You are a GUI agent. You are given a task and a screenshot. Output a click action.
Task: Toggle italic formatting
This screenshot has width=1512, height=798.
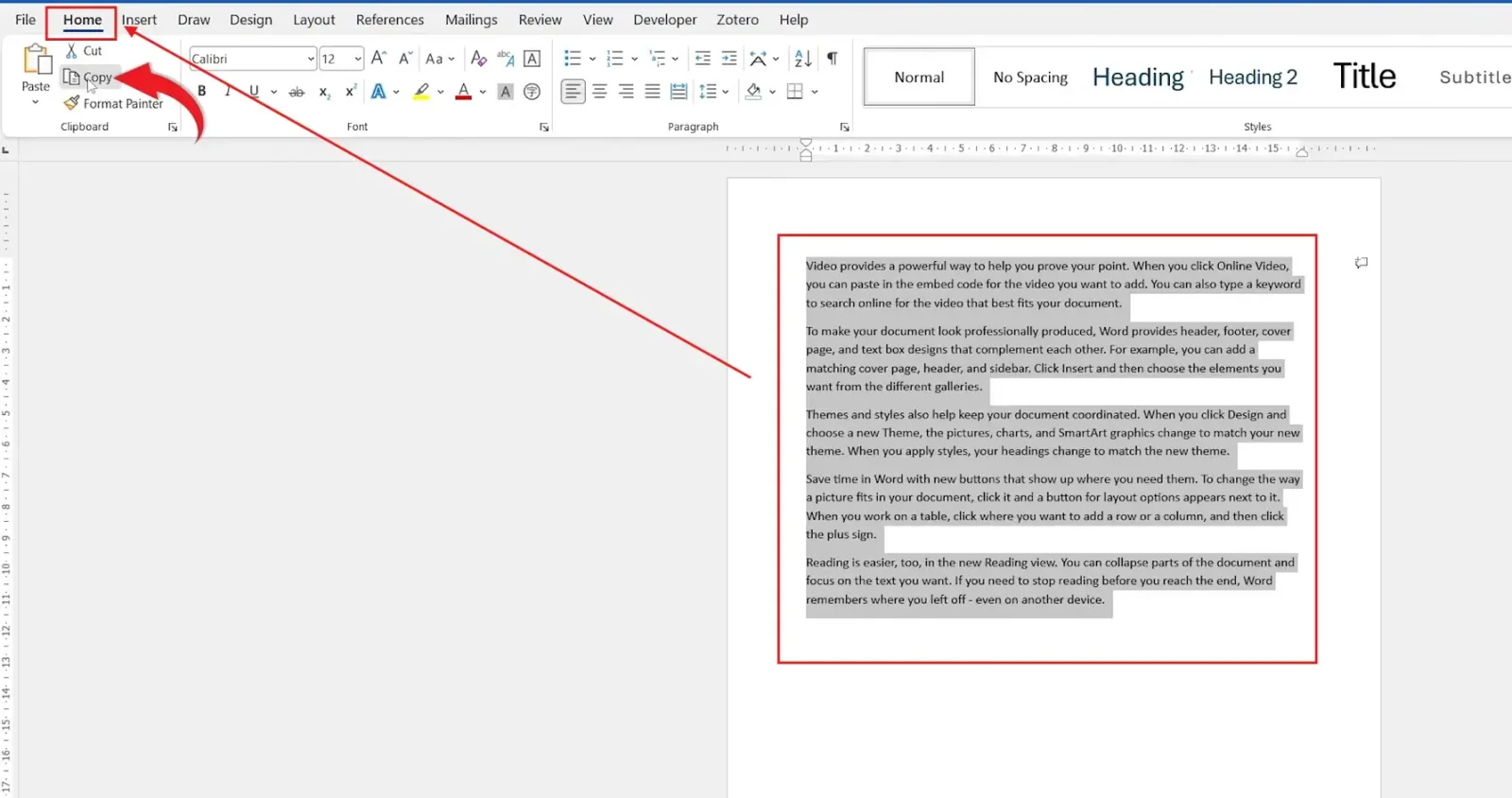pyautogui.click(x=228, y=92)
